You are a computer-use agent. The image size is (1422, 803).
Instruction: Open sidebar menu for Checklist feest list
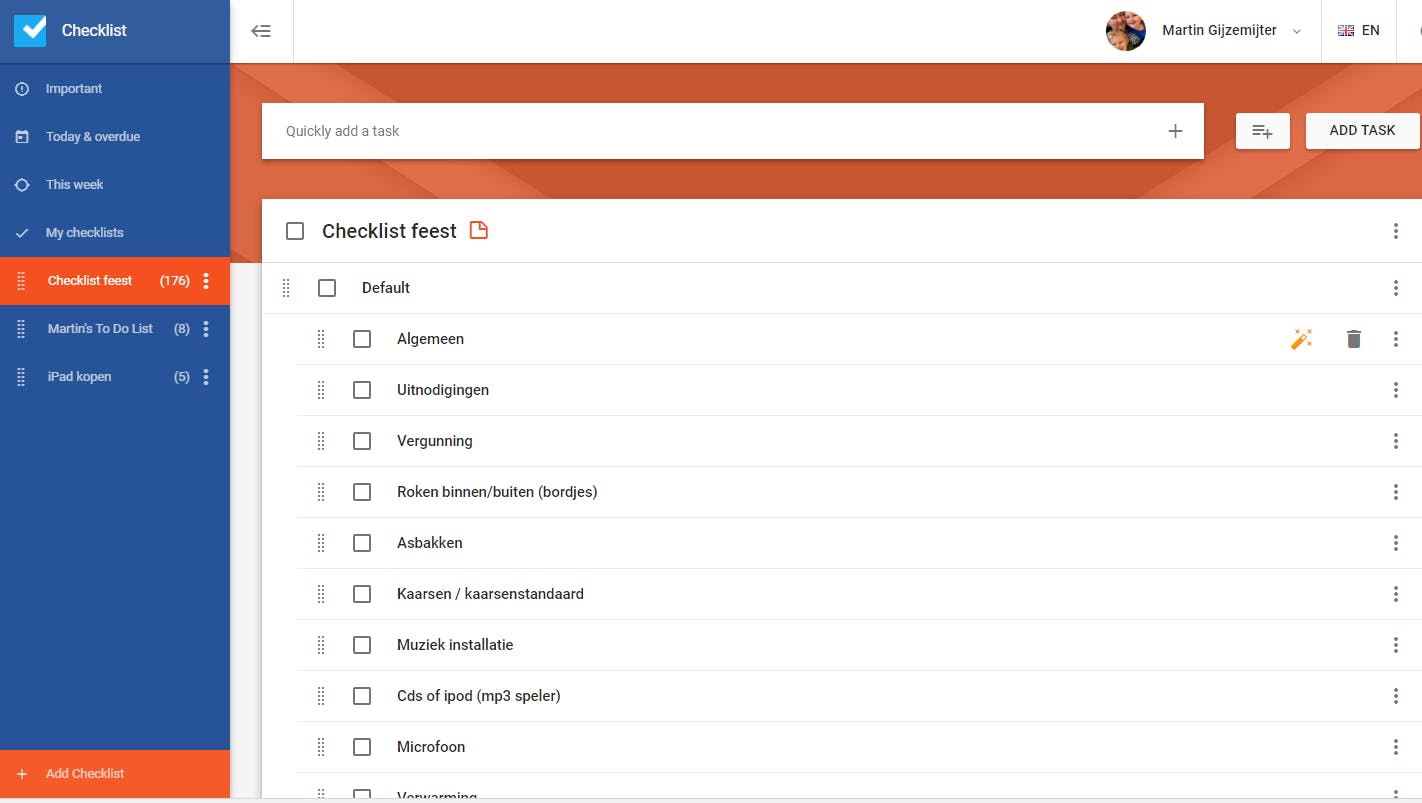206,281
